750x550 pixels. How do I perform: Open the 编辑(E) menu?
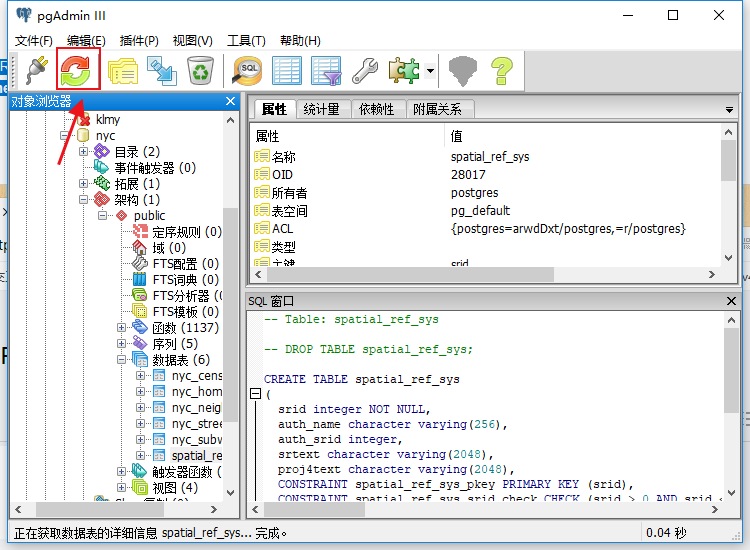86,41
